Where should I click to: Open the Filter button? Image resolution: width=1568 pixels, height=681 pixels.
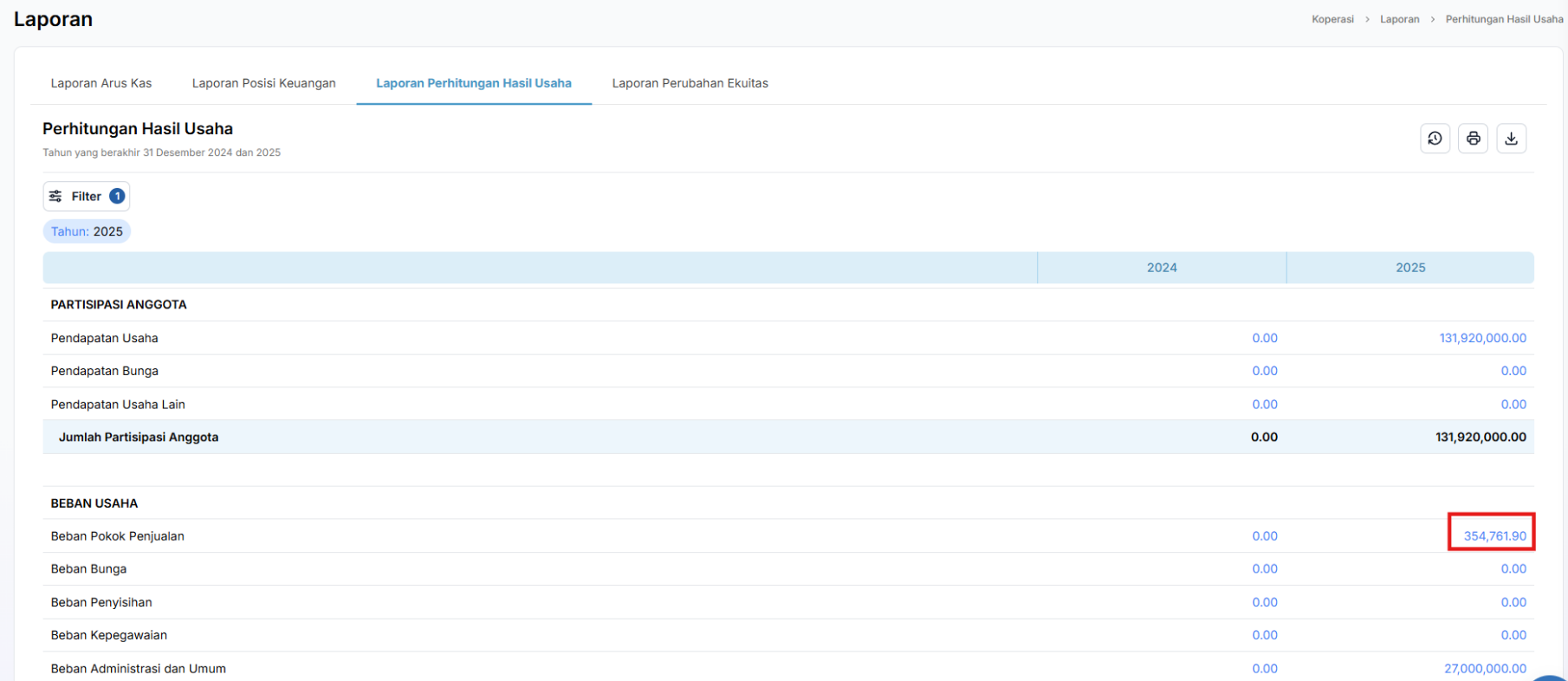click(x=87, y=197)
